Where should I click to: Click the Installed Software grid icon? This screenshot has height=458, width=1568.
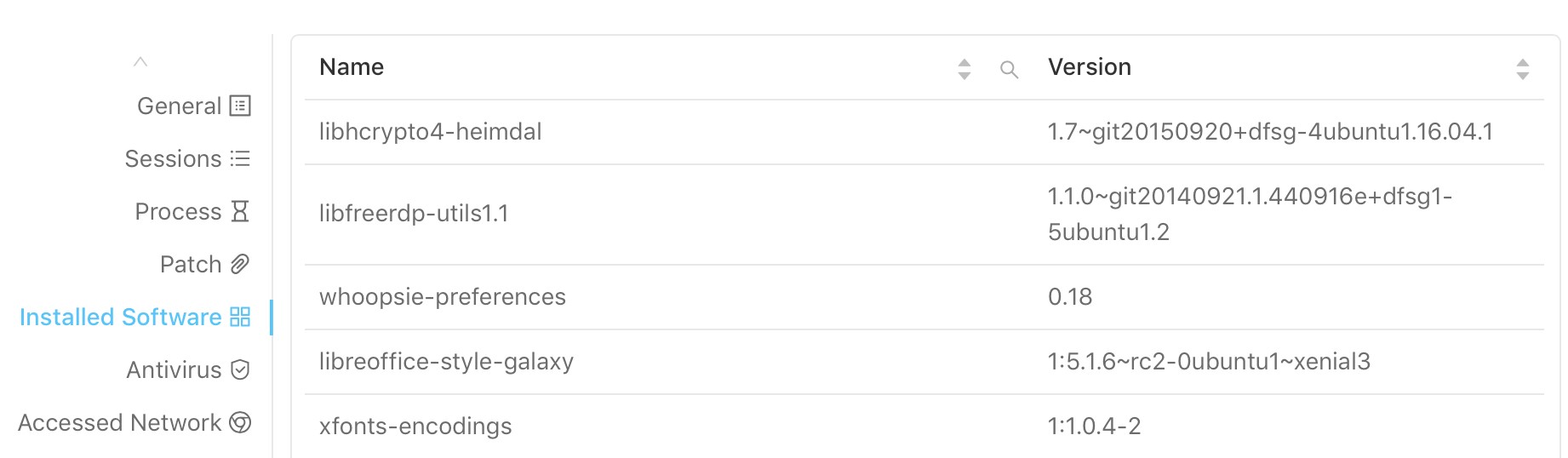240,317
